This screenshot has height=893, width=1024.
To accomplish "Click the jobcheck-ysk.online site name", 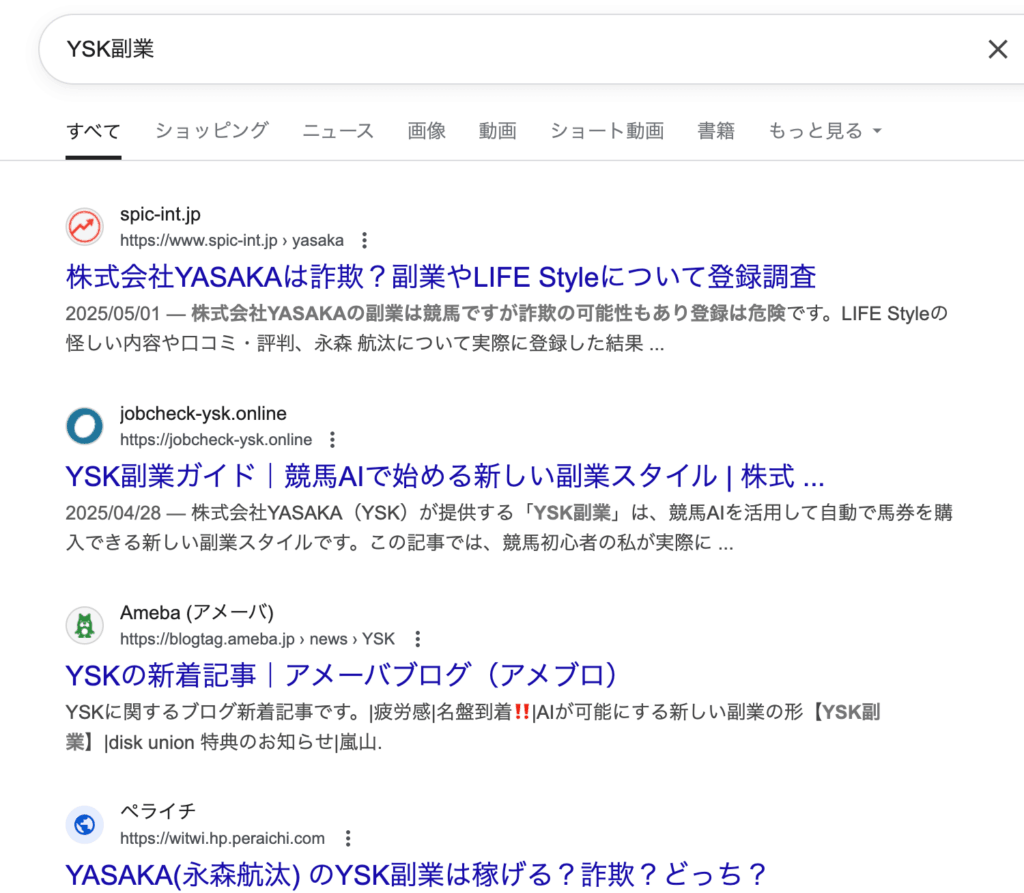I will tap(203, 414).
